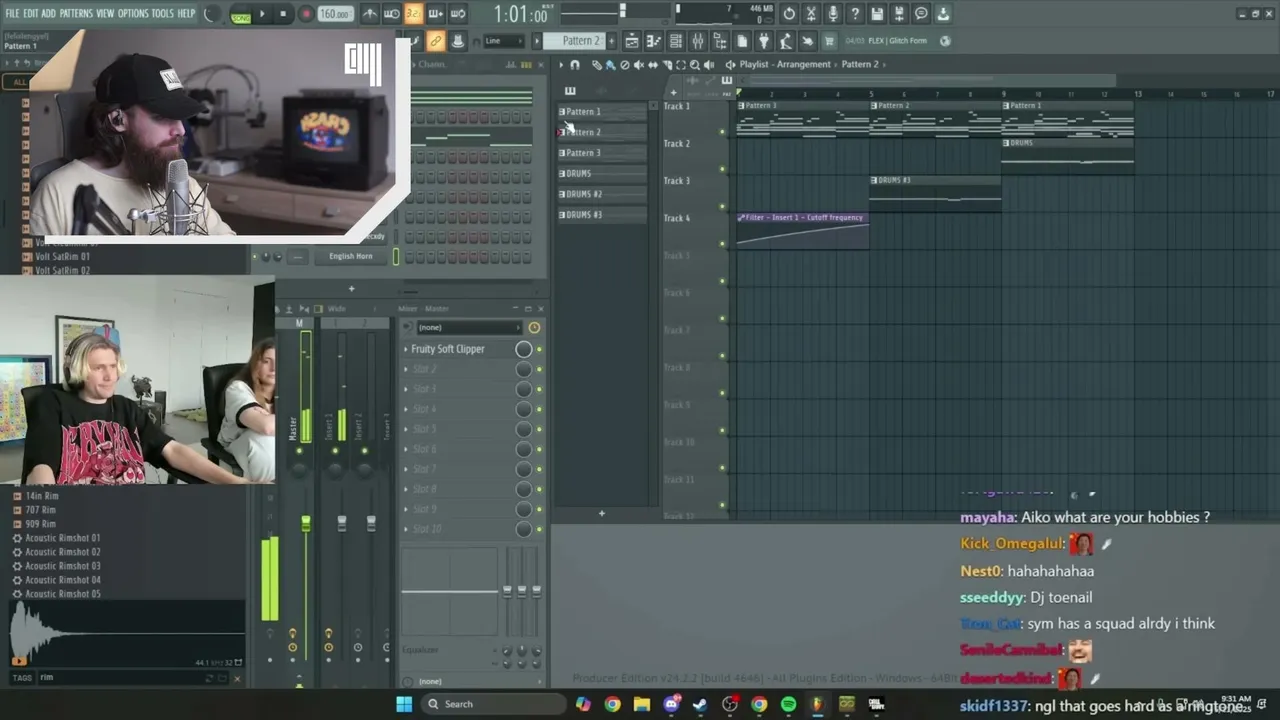
Task: Open the Piano roll view icon
Action: pos(654,41)
